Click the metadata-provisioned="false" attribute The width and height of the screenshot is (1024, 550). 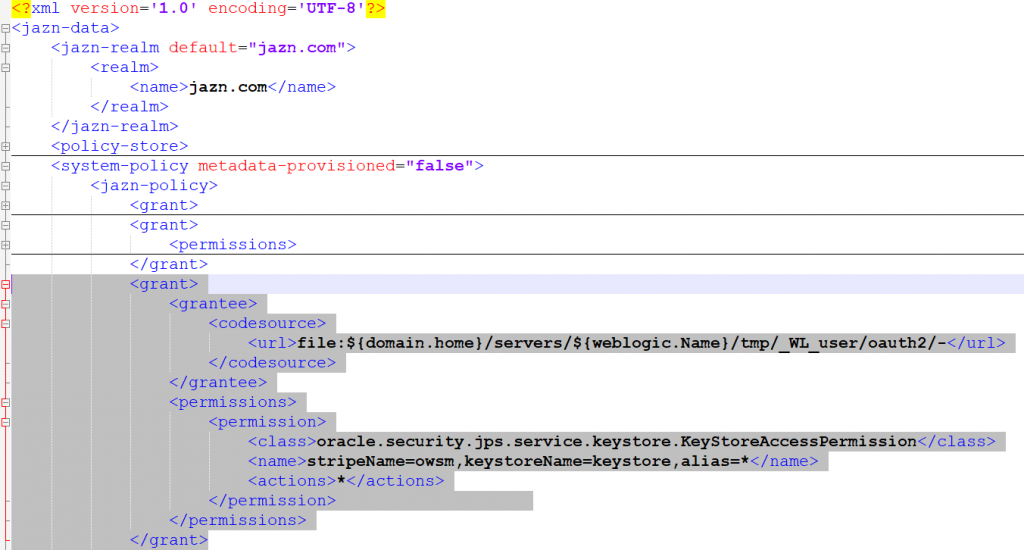336,166
